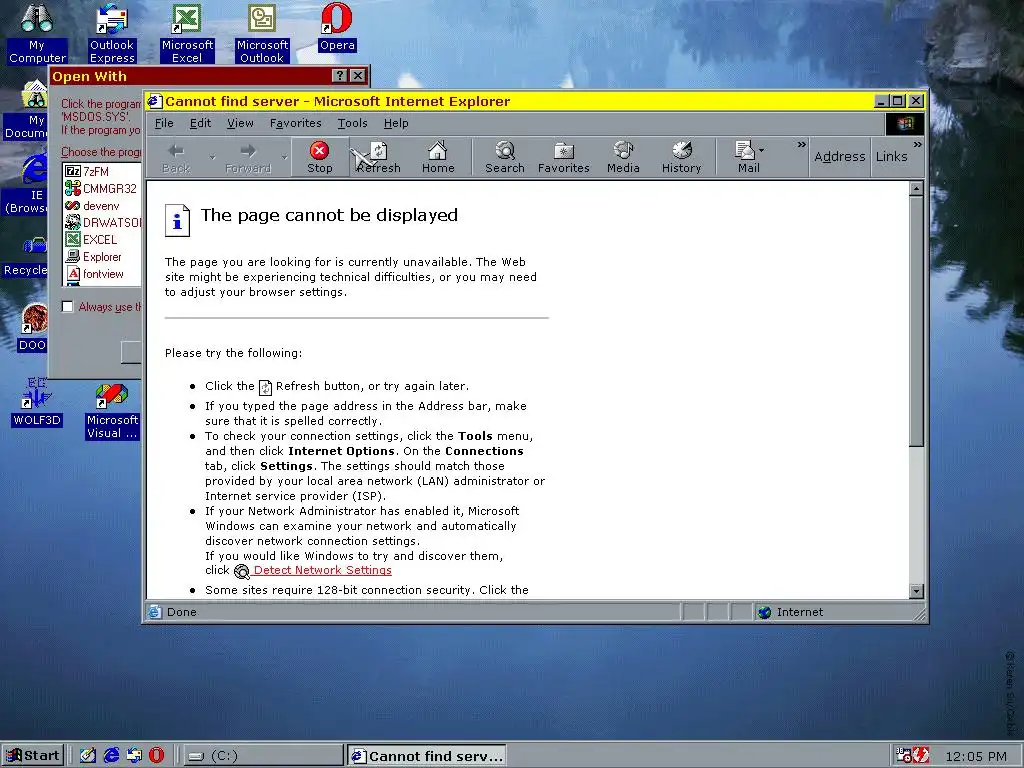Click the Back toolbar button

(x=176, y=157)
